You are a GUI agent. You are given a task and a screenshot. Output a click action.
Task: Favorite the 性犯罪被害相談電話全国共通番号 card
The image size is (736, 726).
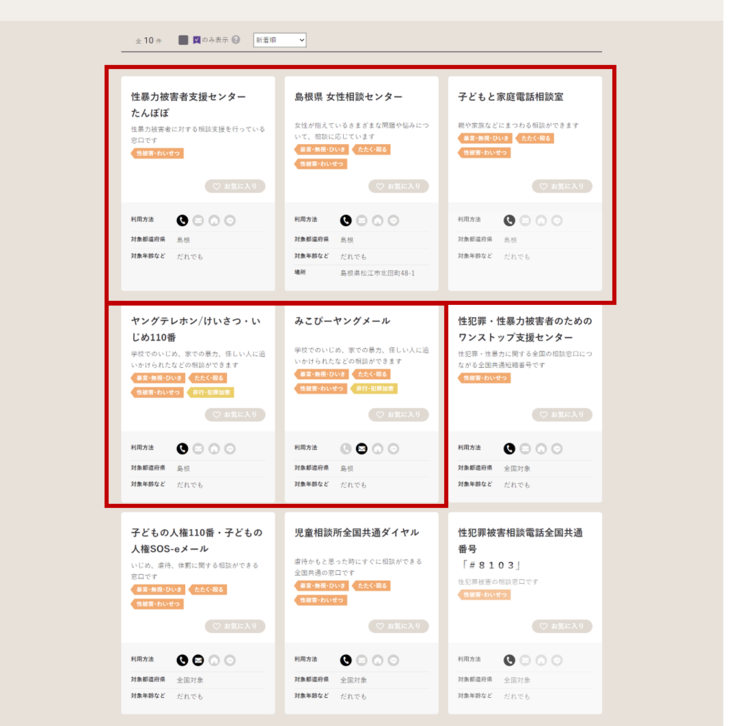click(x=561, y=626)
